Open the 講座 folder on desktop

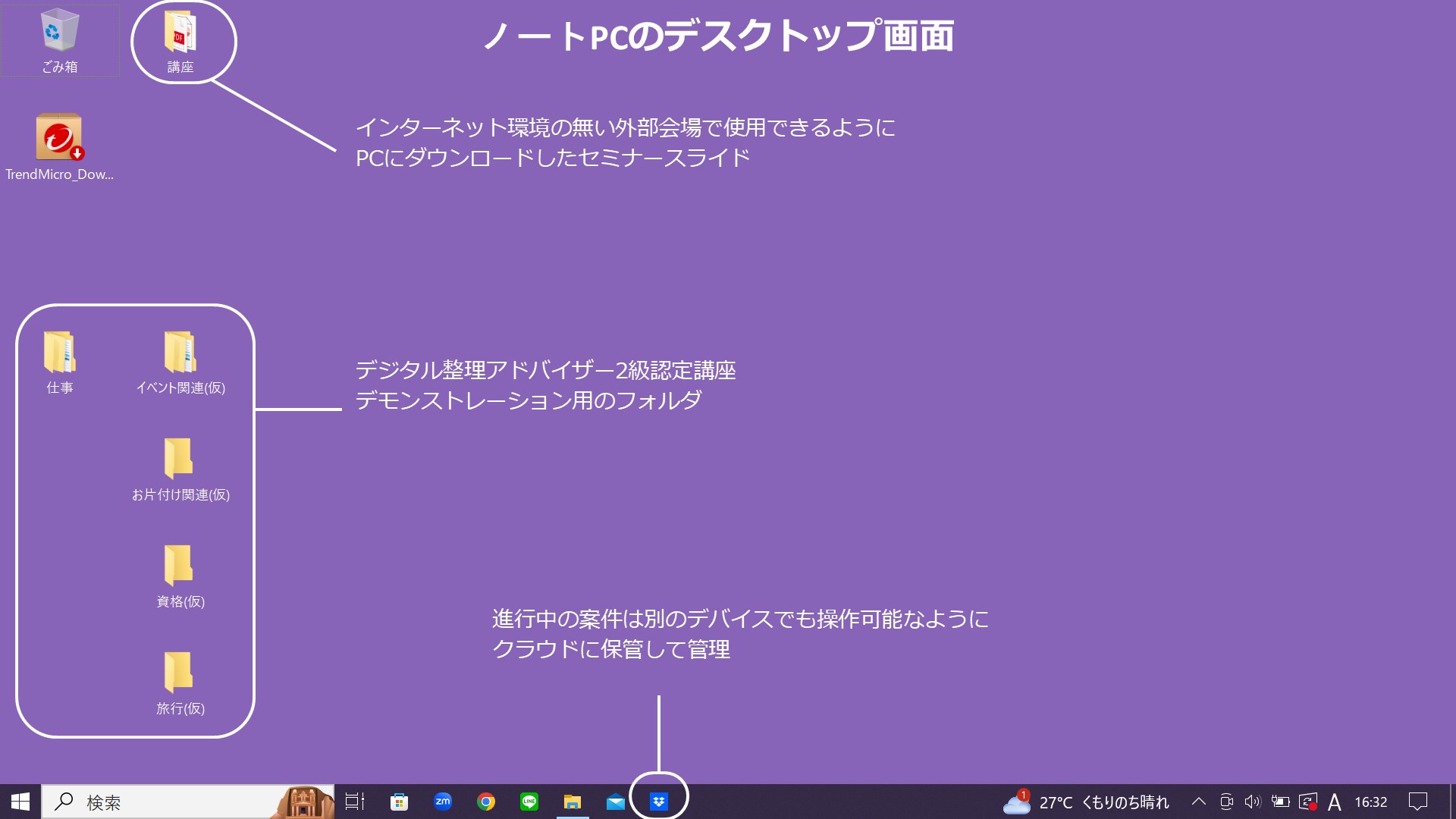click(x=180, y=41)
